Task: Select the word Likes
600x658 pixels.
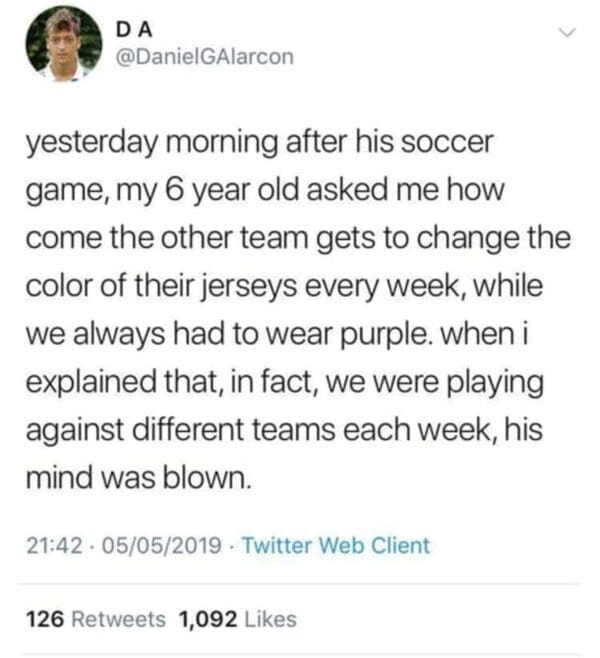Action: (x=270, y=619)
